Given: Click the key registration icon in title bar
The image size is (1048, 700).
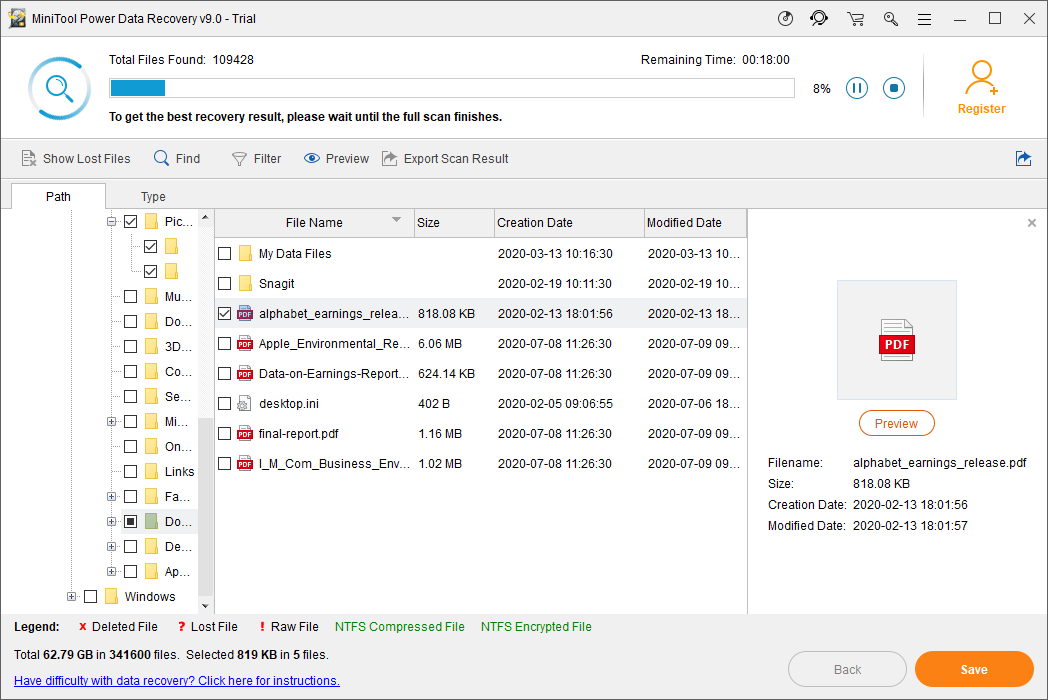Looking at the screenshot, I should [890, 19].
